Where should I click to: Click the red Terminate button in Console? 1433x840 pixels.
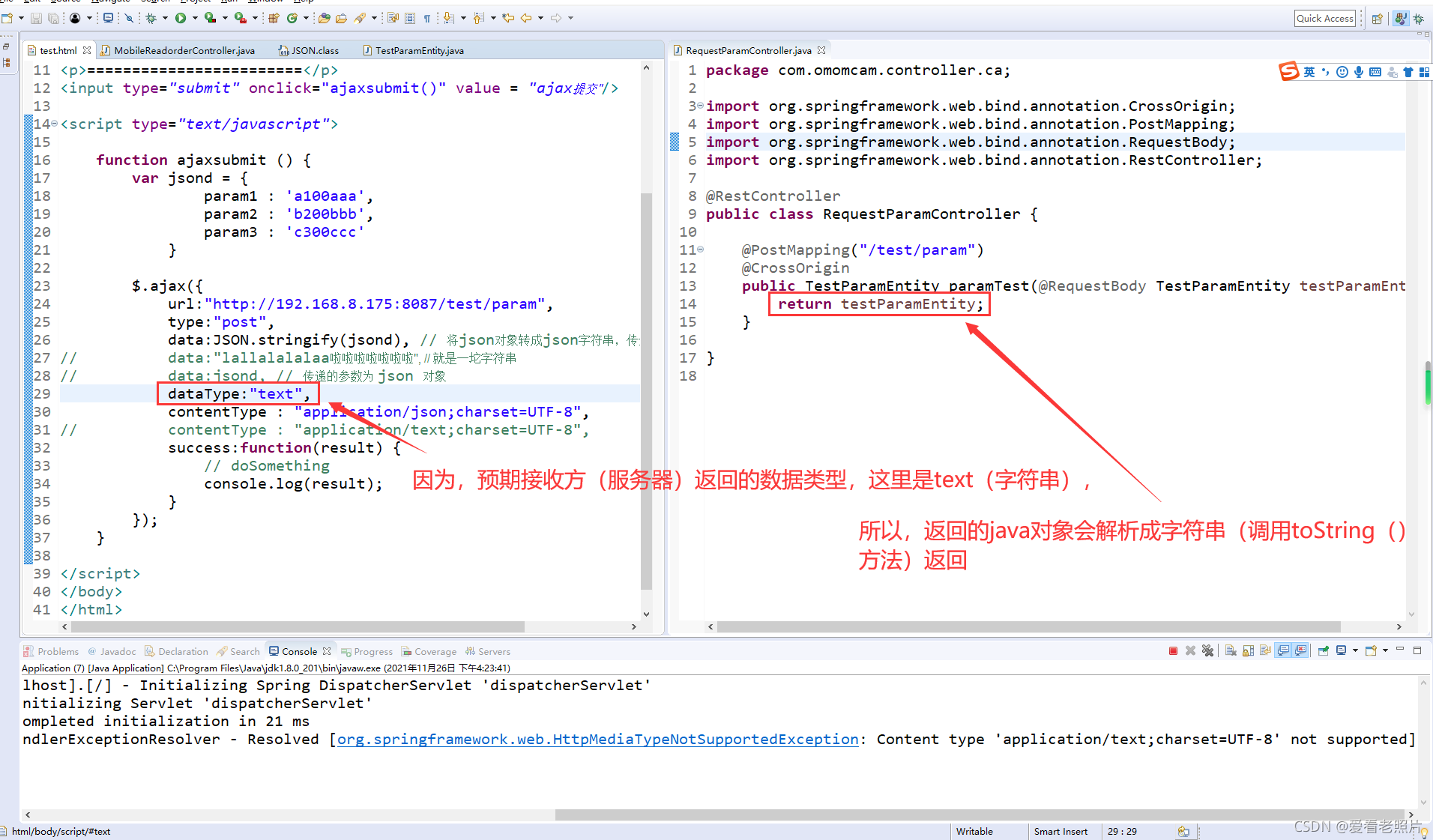1173,650
